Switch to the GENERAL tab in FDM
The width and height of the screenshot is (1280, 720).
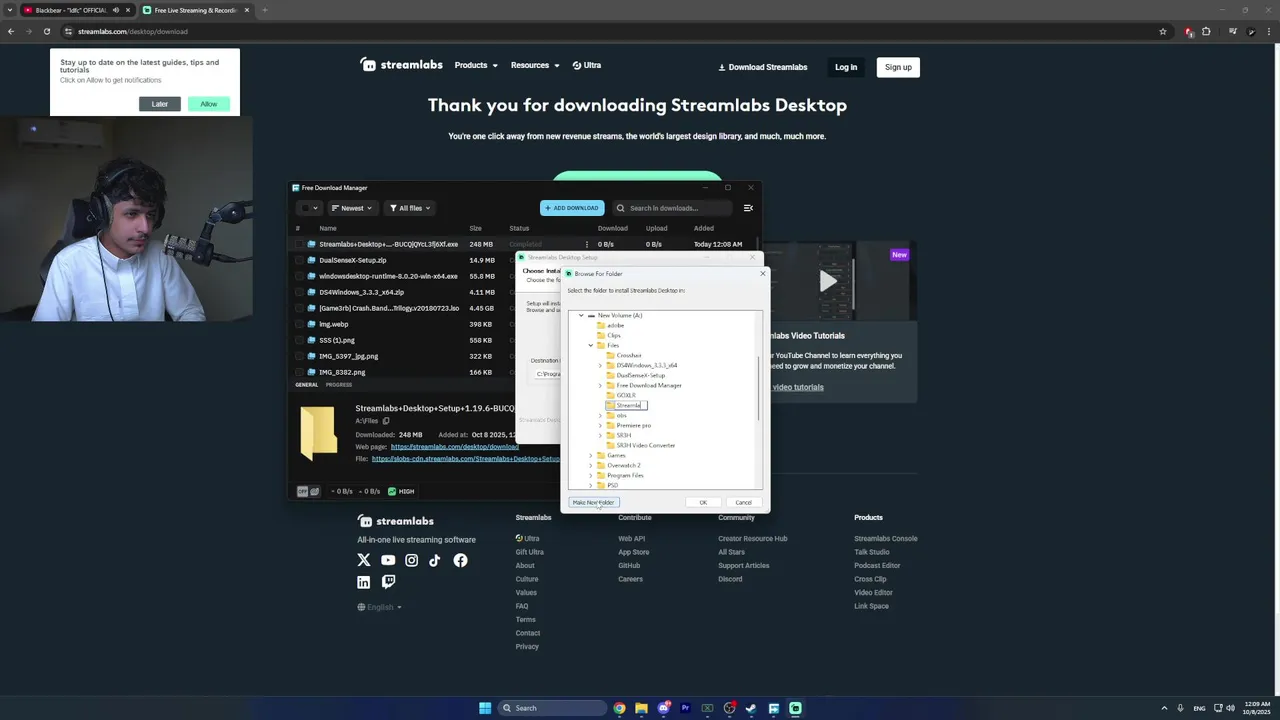click(306, 384)
